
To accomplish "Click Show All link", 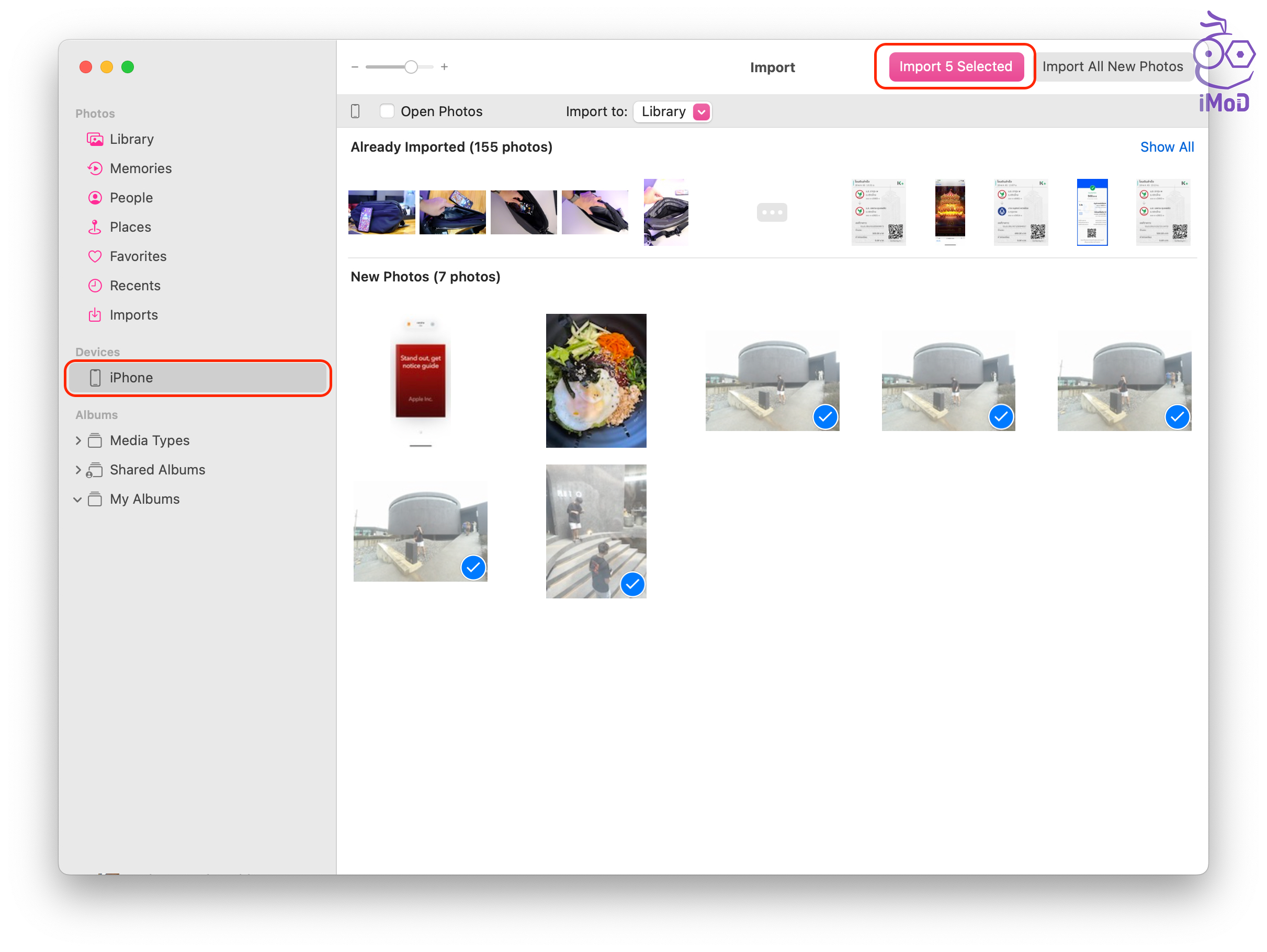I will [x=1166, y=146].
